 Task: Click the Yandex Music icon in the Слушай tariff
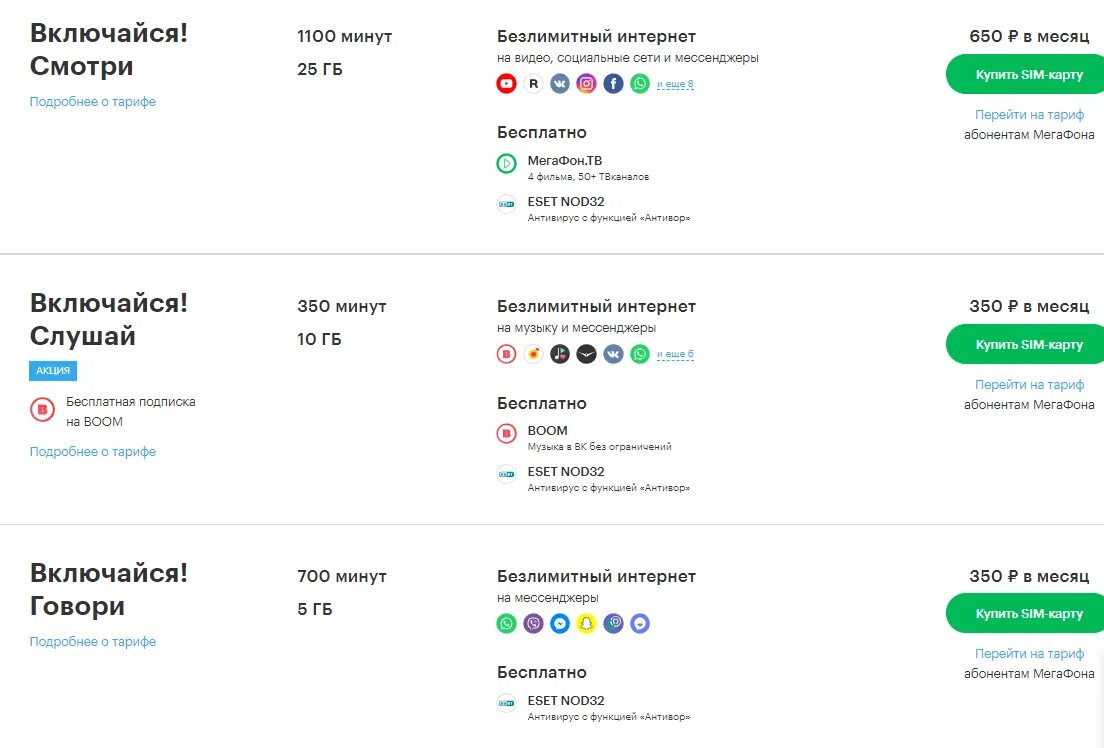click(533, 354)
